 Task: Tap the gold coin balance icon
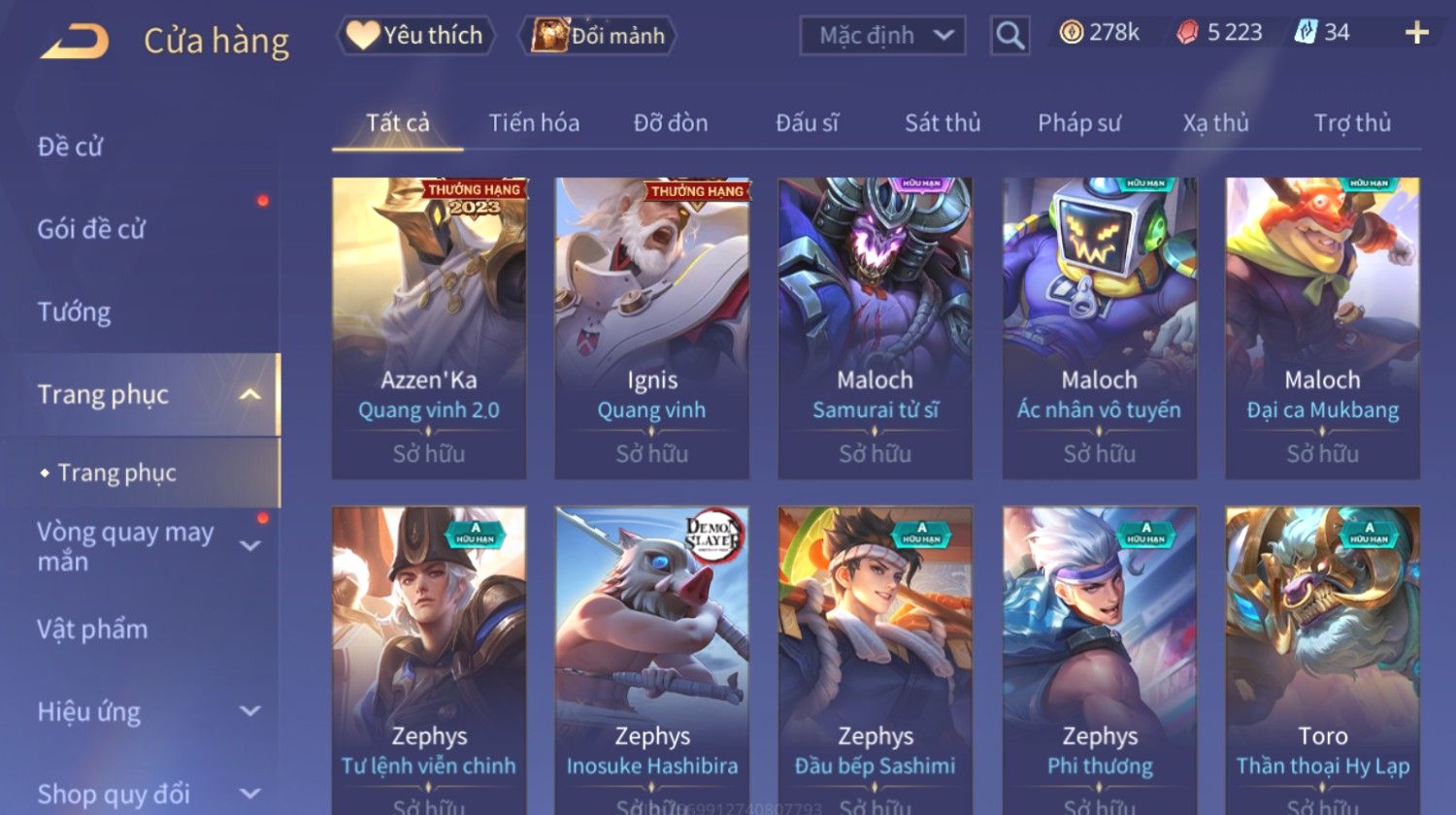(x=1071, y=33)
